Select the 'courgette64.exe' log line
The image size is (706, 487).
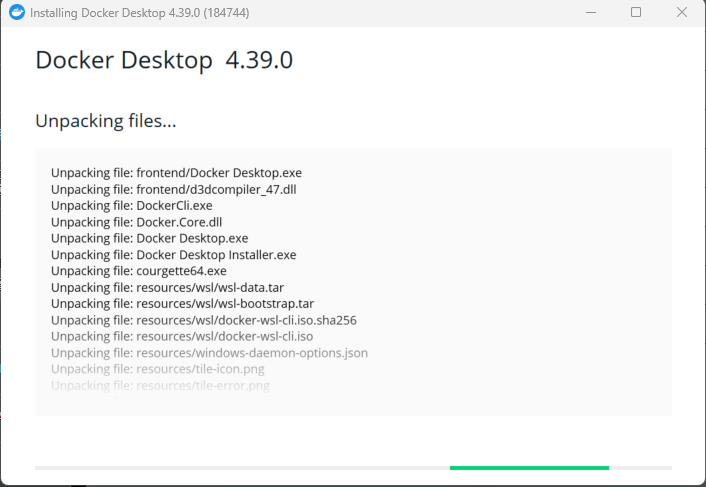pos(139,271)
